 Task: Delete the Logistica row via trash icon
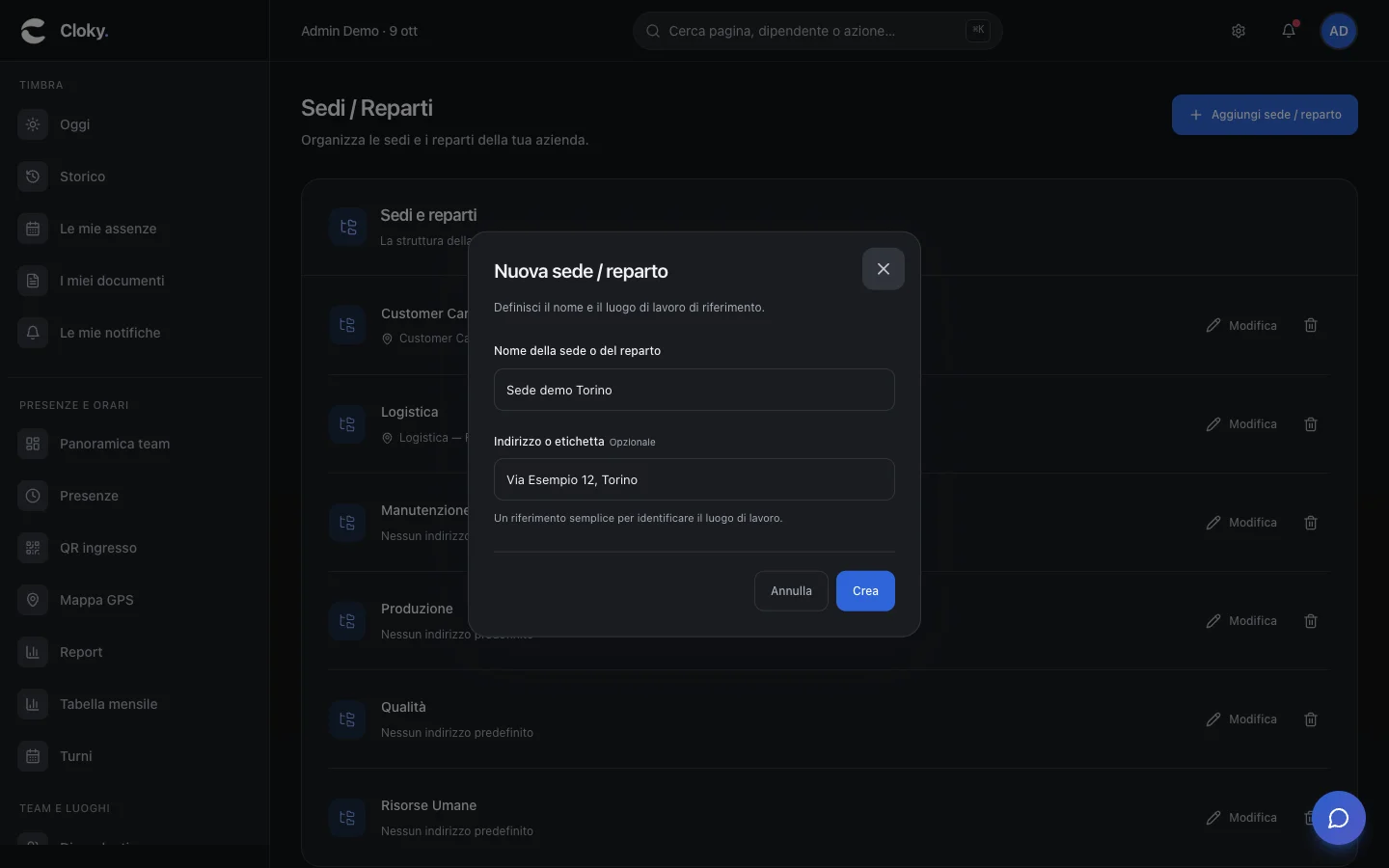pyautogui.click(x=1311, y=424)
